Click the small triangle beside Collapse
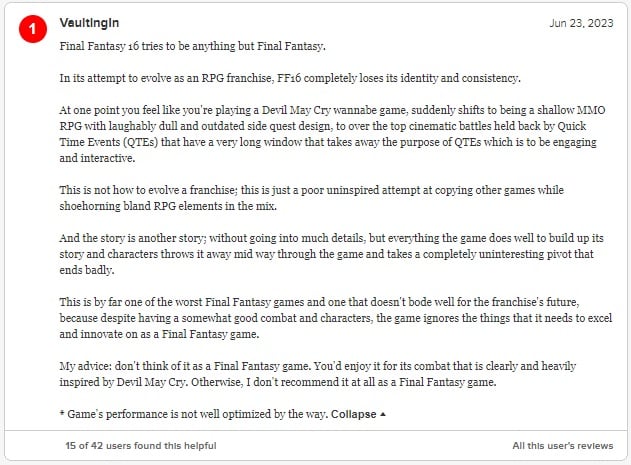 click(383, 414)
